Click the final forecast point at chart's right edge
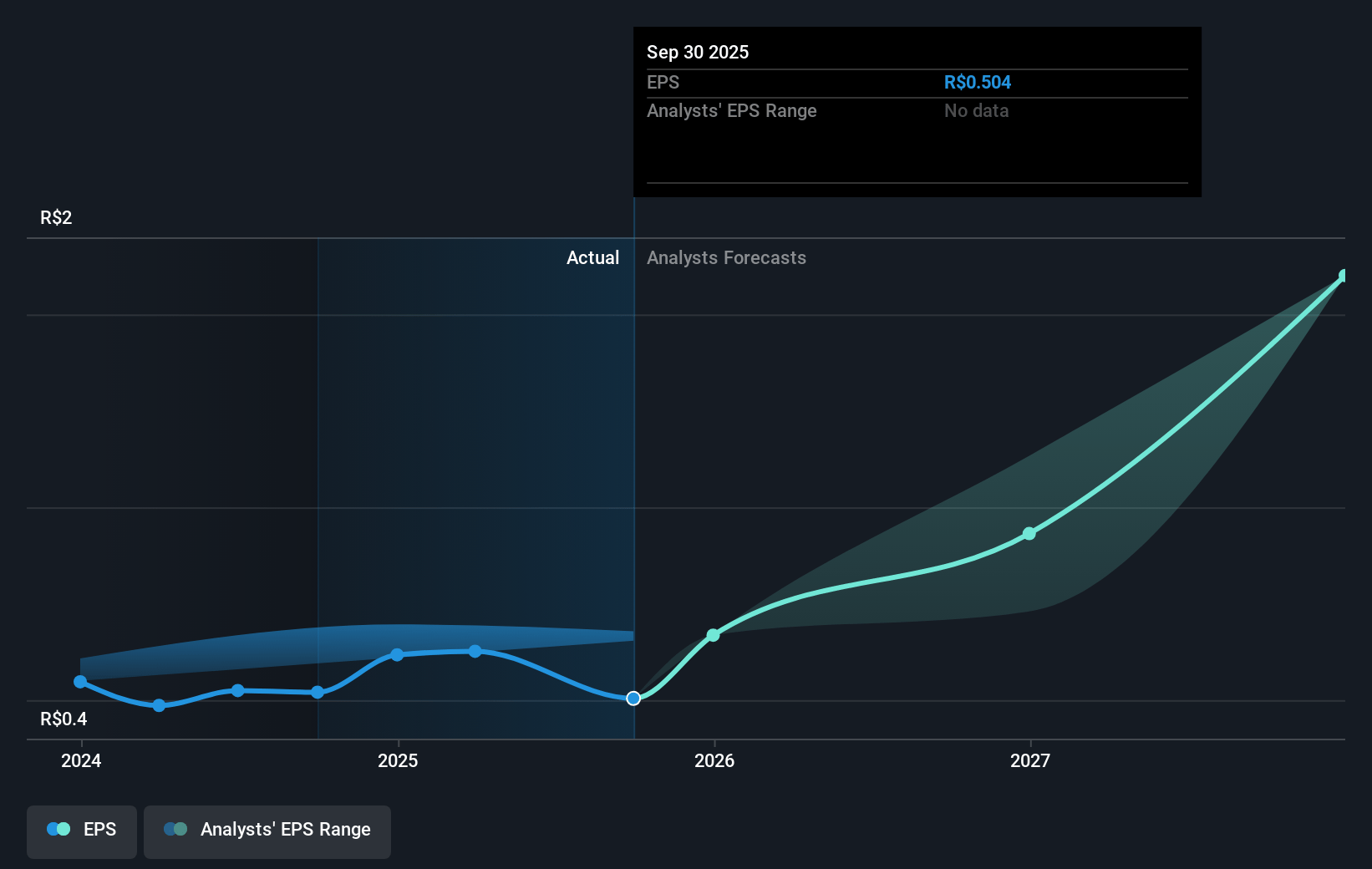Viewport: 1372px width, 869px height. 1344,276
